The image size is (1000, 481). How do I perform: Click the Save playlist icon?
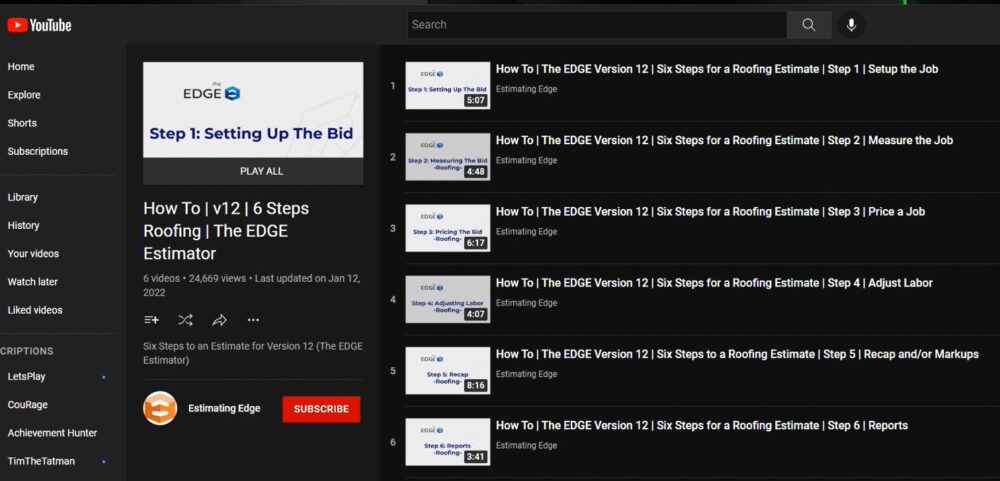coord(151,320)
